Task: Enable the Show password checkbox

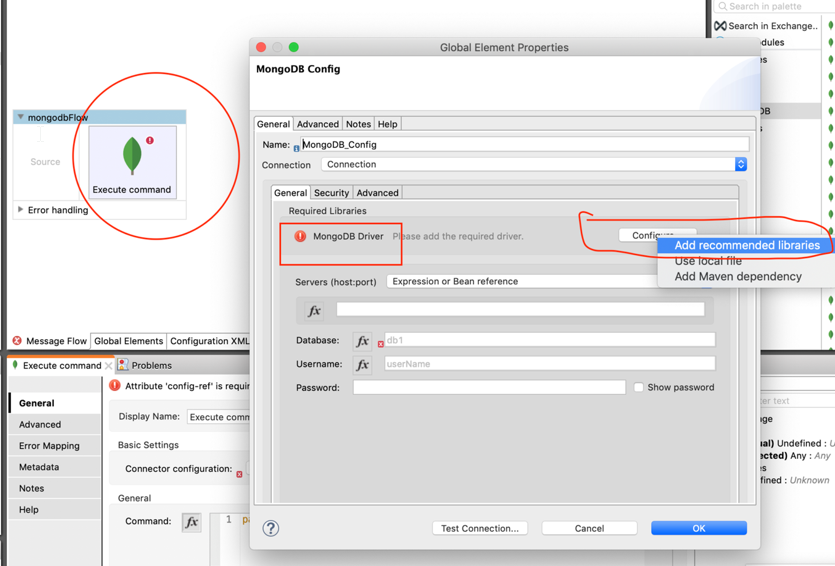Action: (x=638, y=387)
